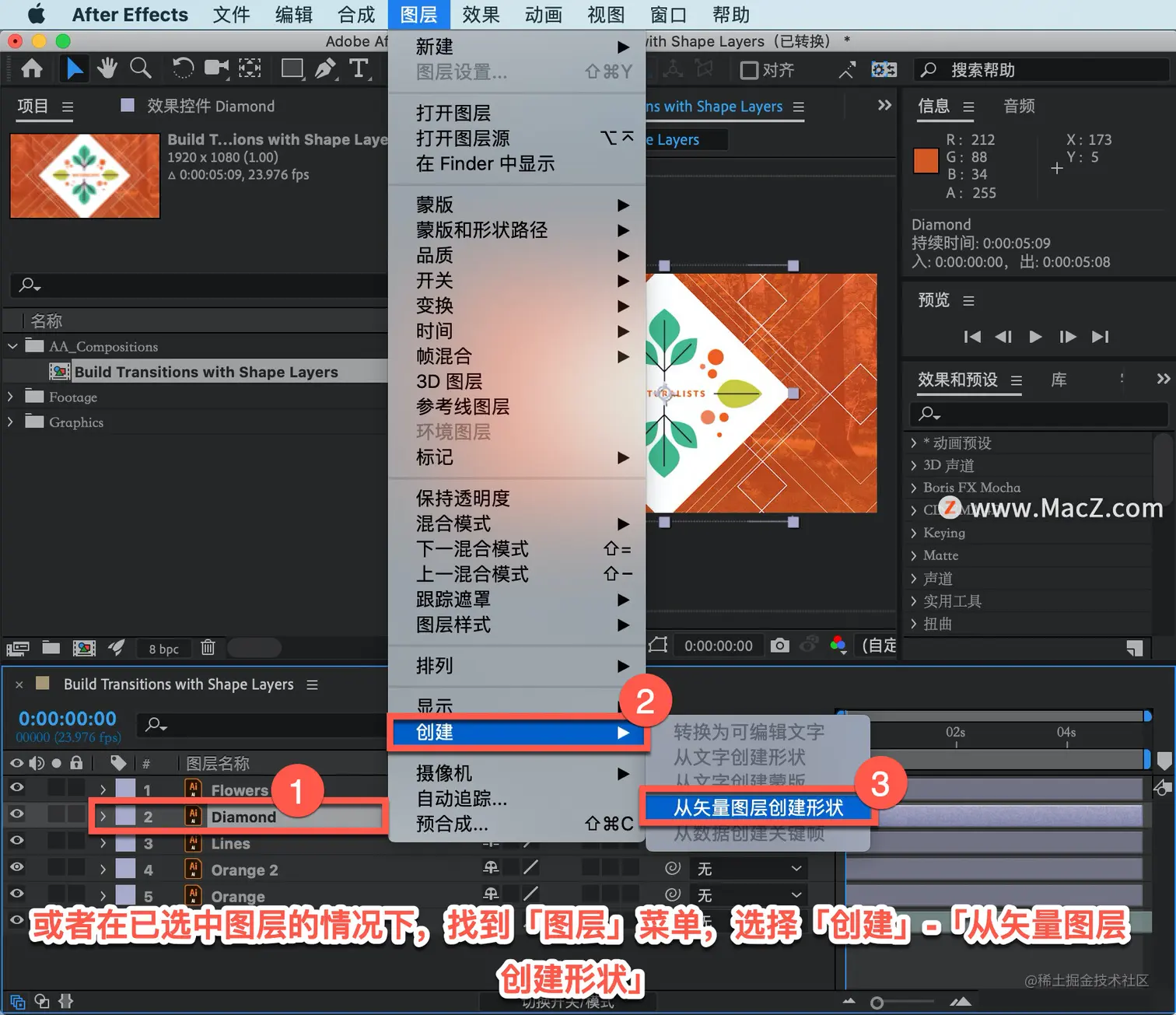The height and width of the screenshot is (1015, 1176).
Task: Toggle the lock switch on Orange 2 layer
Action: 76,867
